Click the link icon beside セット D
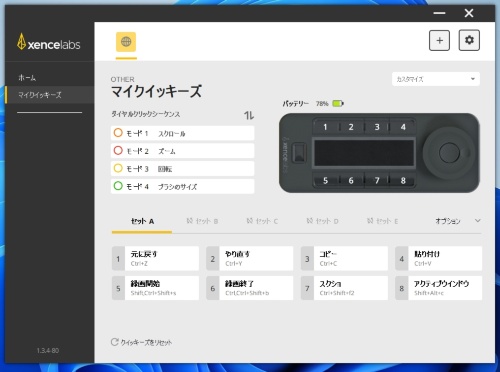500x372 pixels. click(x=309, y=221)
